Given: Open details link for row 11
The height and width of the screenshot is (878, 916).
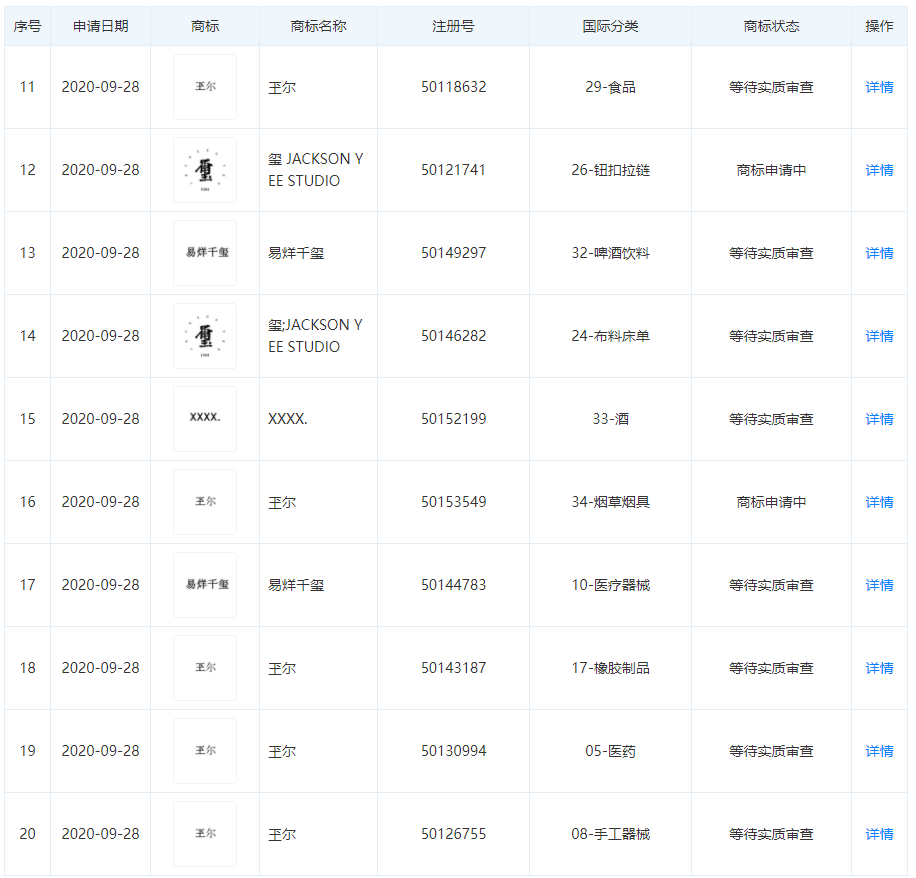Looking at the screenshot, I should point(879,87).
